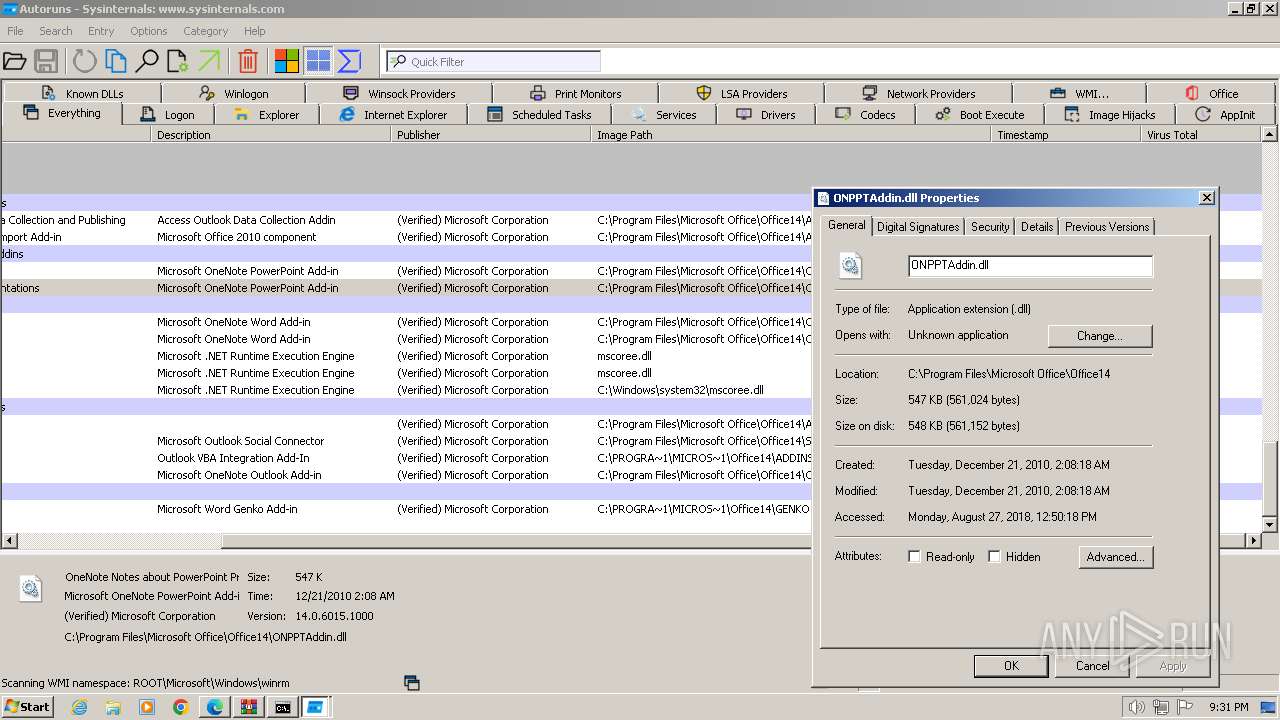Sort by the Virus Total column header
This screenshot has height=720, width=1280.
1202,134
